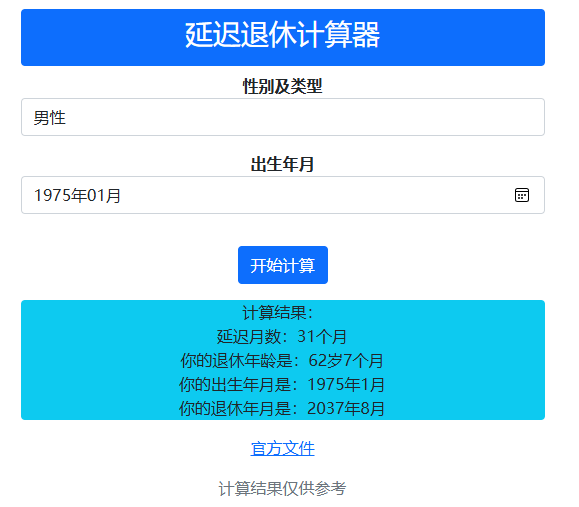
Task: Click the 出生年月 label
Action: point(282,164)
